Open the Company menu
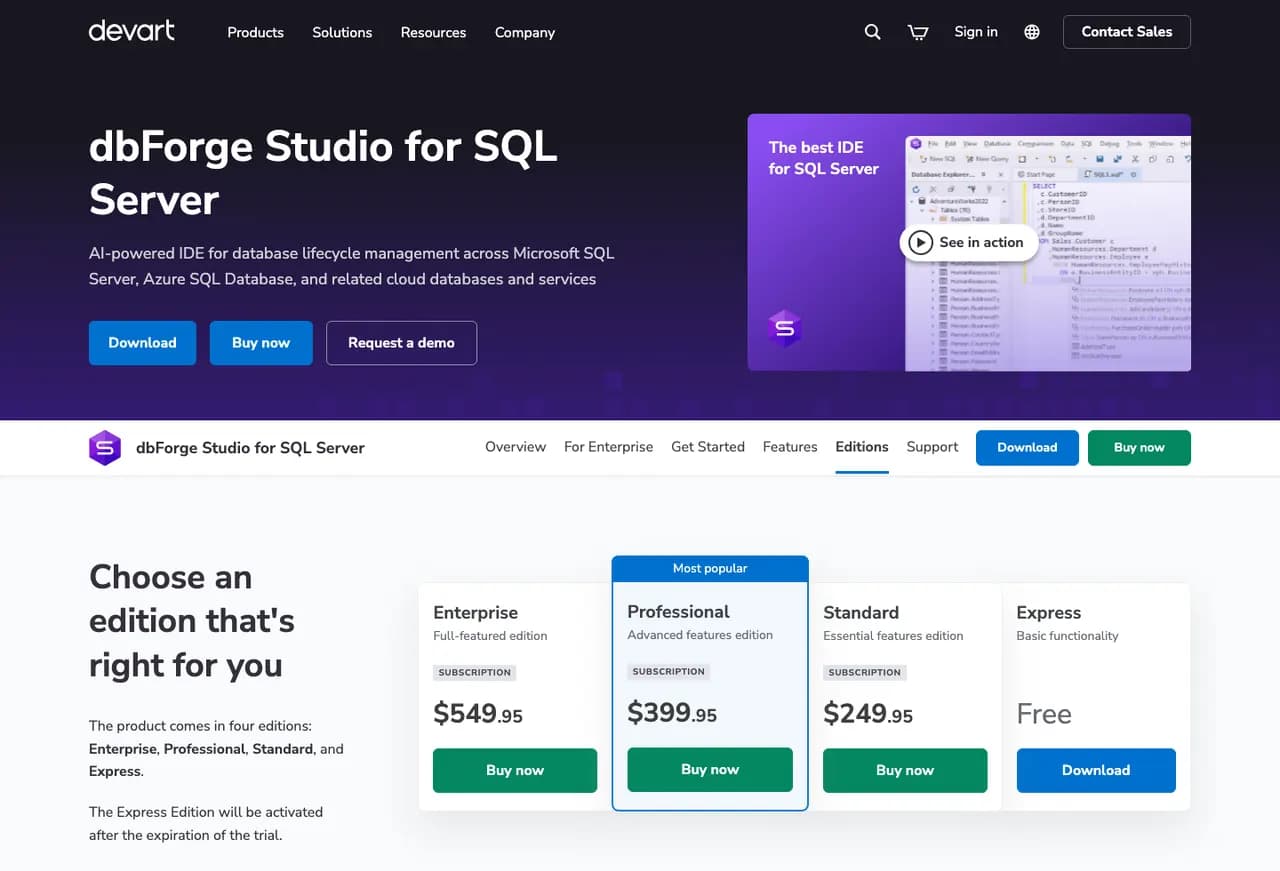Image resolution: width=1280 pixels, height=871 pixels. pyautogui.click(x=525, y=32)
